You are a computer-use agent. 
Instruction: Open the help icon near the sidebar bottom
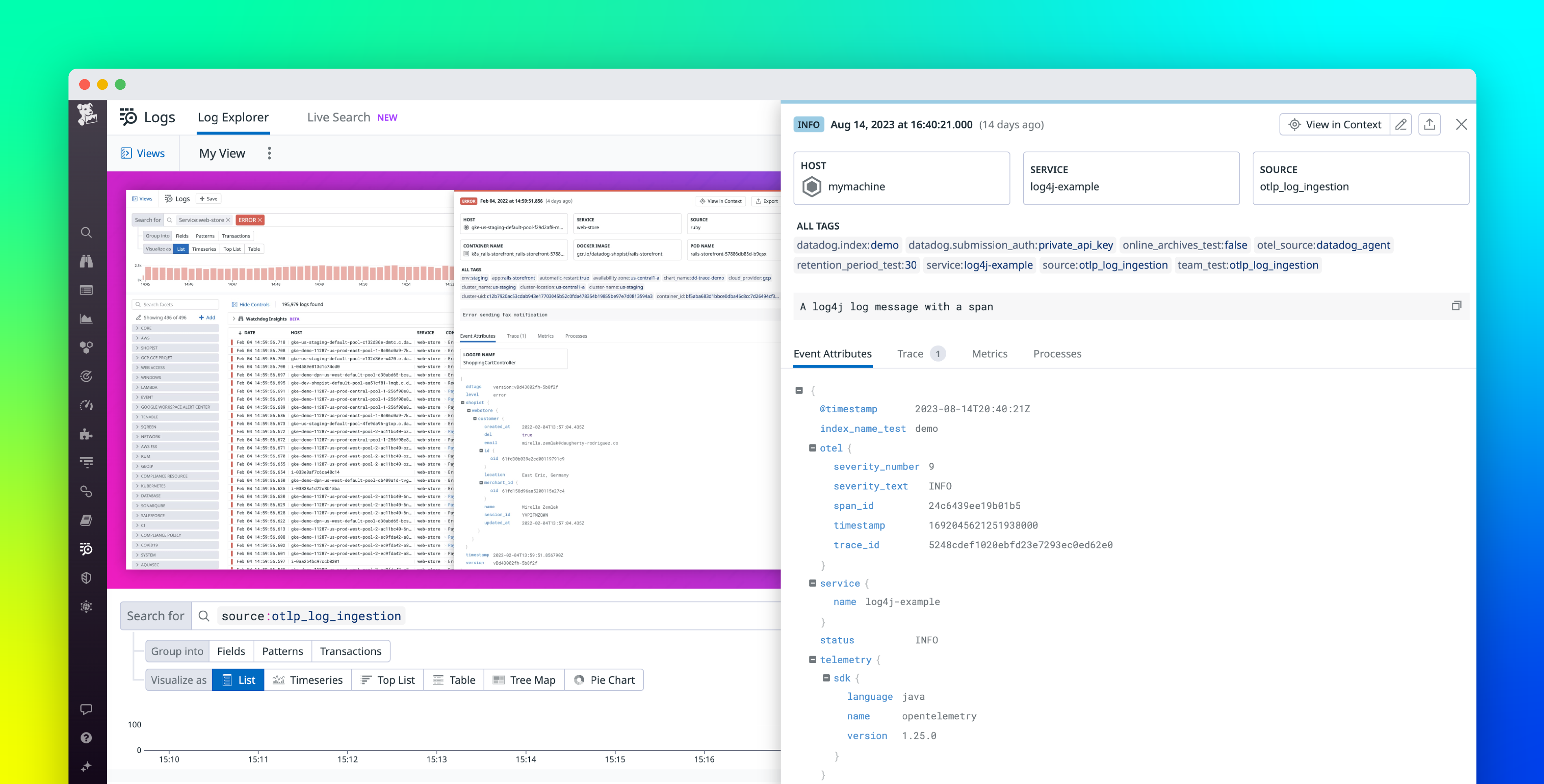[86, 738]
